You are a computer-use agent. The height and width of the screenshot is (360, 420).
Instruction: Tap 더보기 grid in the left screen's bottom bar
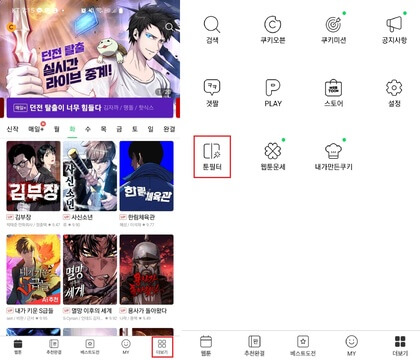pyautogui.click(x=162, y=347)
